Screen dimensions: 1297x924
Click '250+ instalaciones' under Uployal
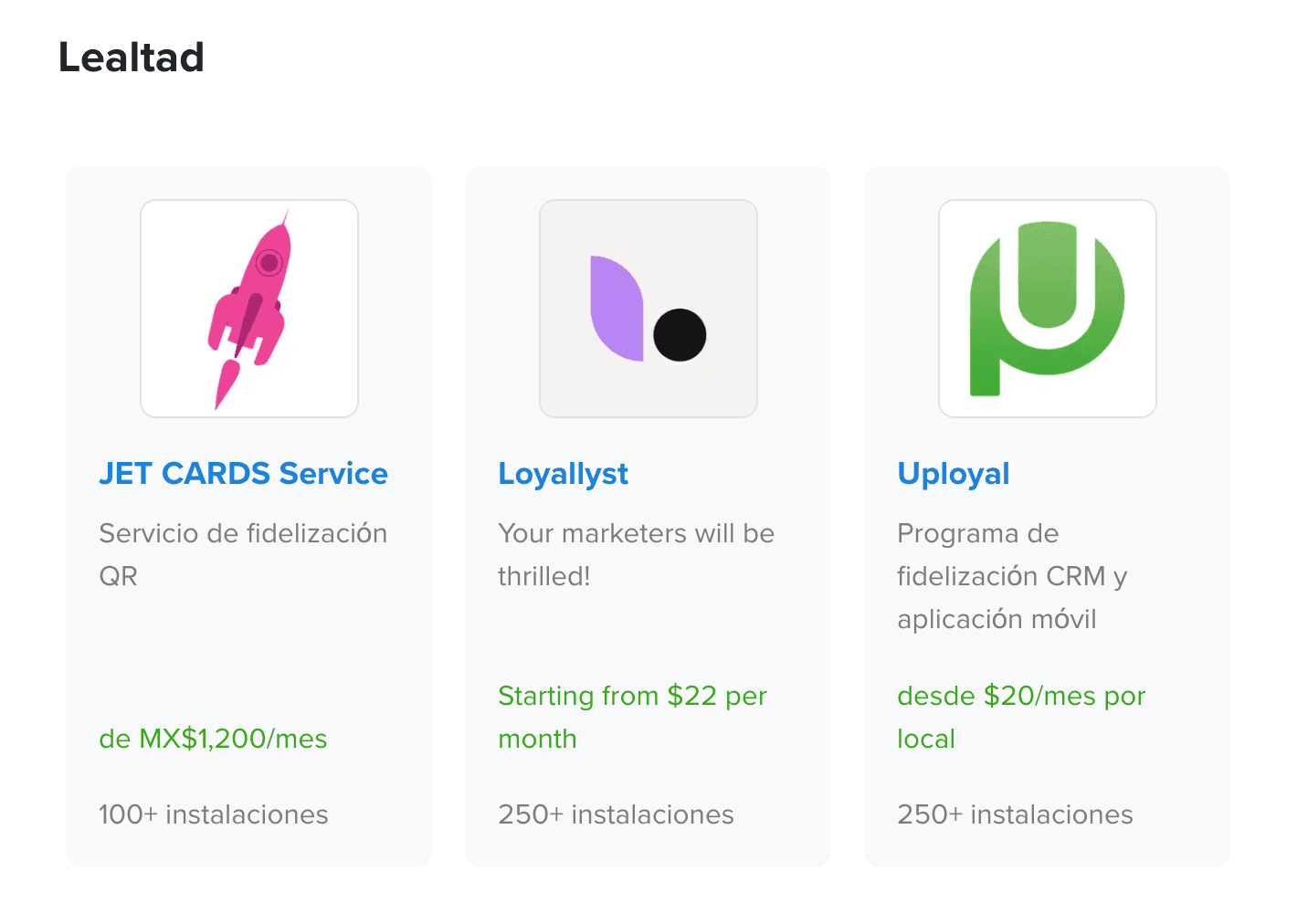click(1015, 814)
